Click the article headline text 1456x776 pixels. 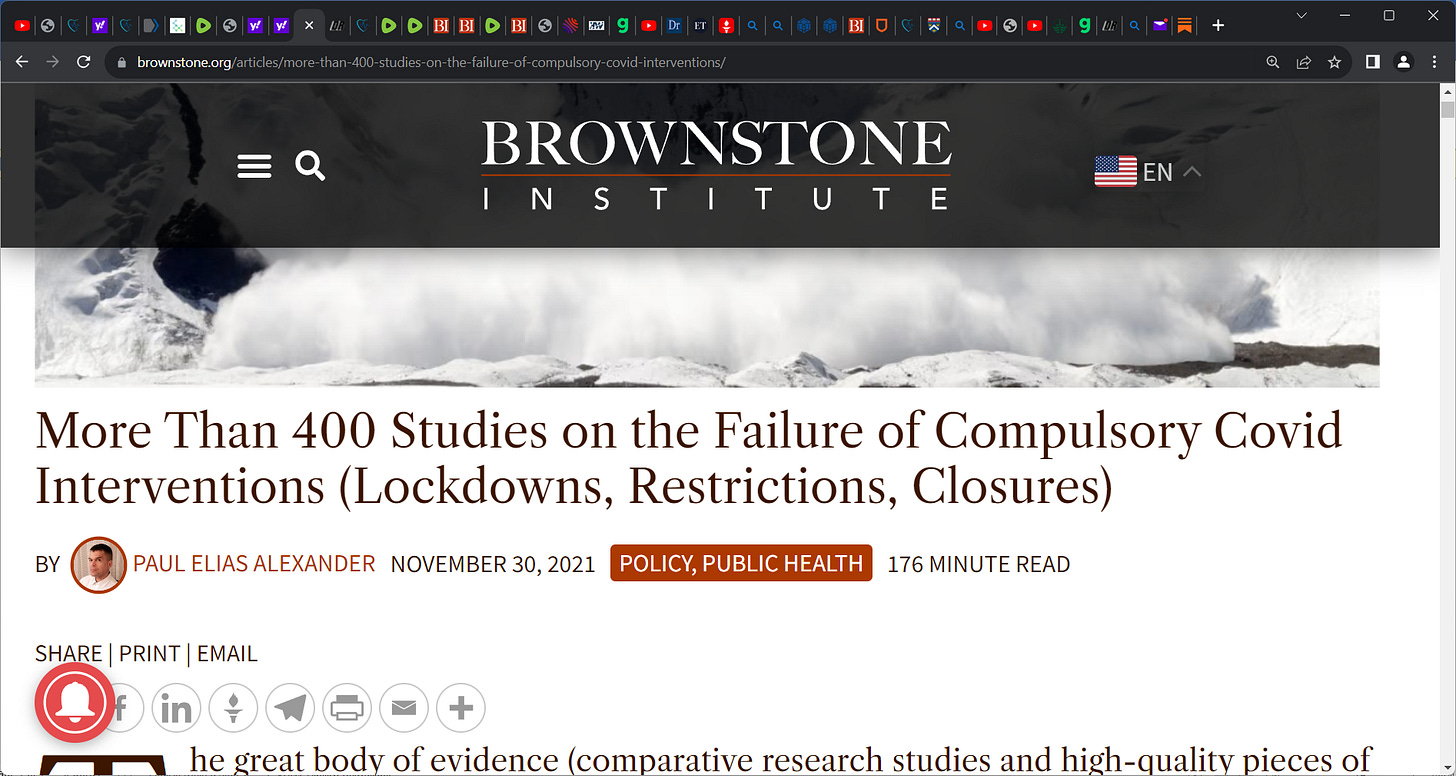click(x=689, y=458)
